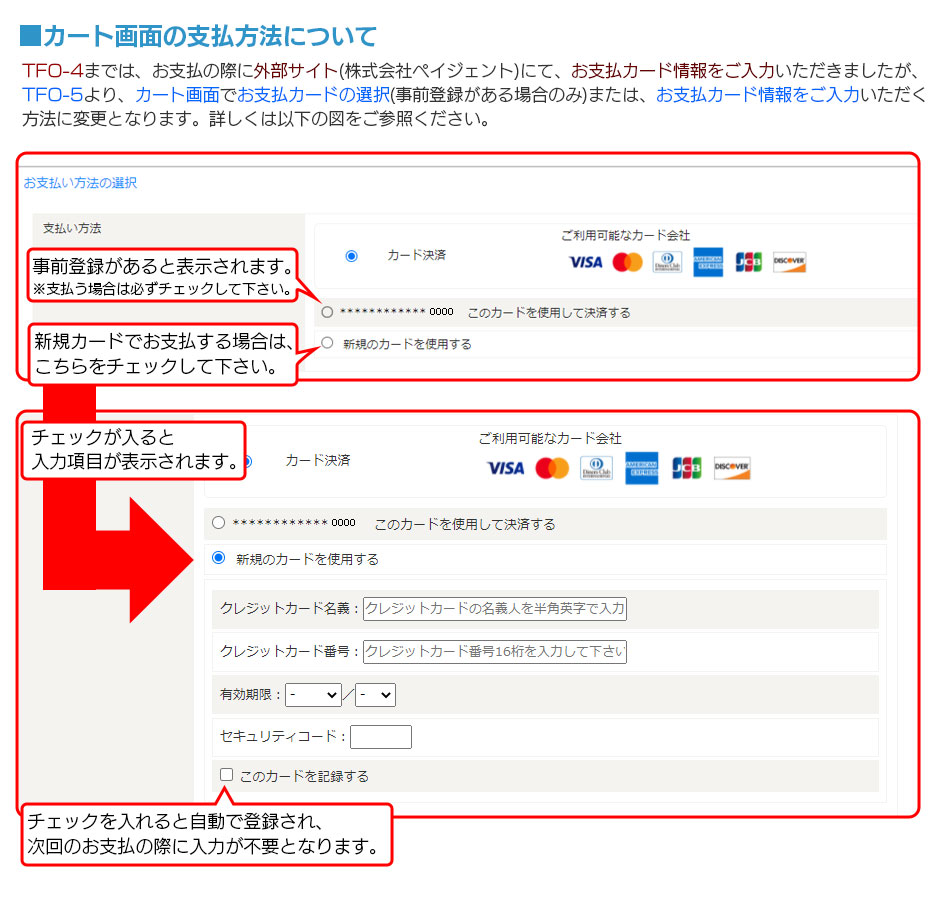Open the second 有効期限 dropdown after the slash
Viewport: 950px width, 907px height.
tap(376, 694)
